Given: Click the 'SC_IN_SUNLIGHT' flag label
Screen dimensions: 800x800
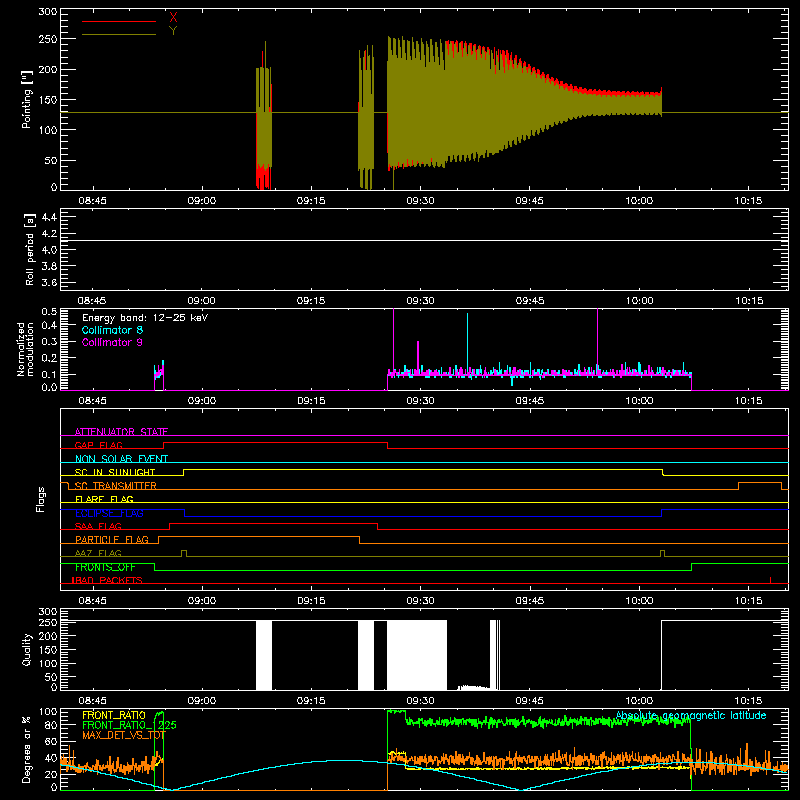Looking at the screenshot, I should (x=115, y=472).
